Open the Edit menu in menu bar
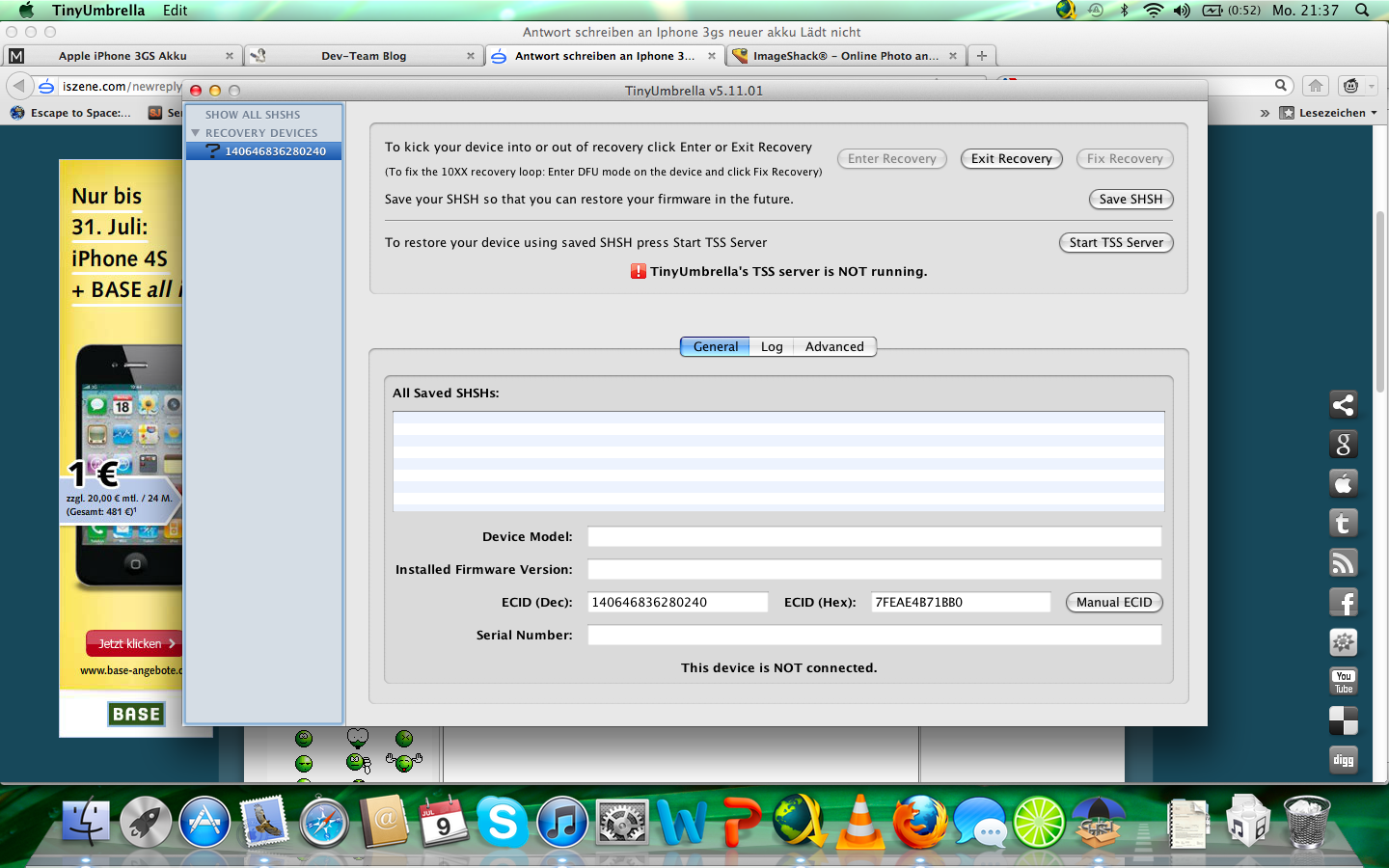 tap(175, 11)
